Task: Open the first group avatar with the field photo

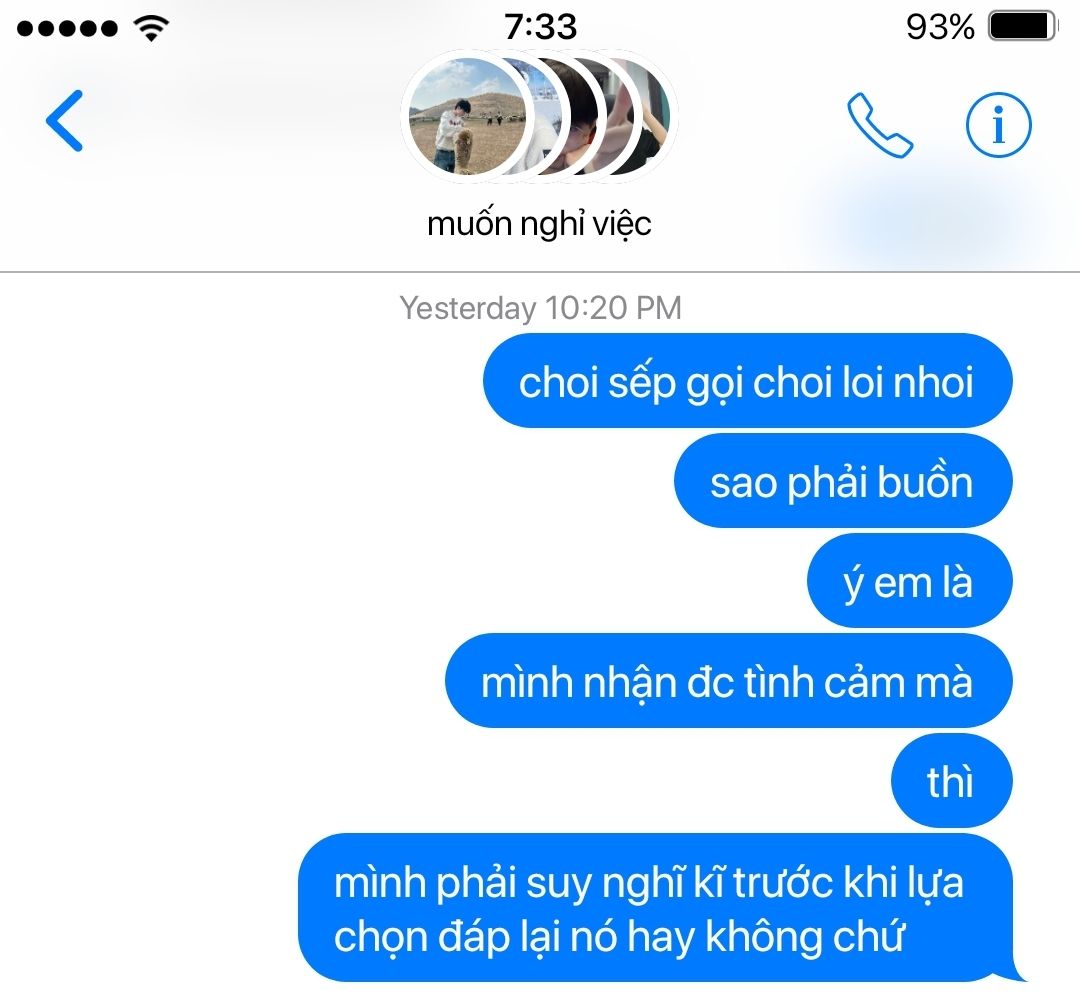Action: pyautogui.click(x=467, y=116)
